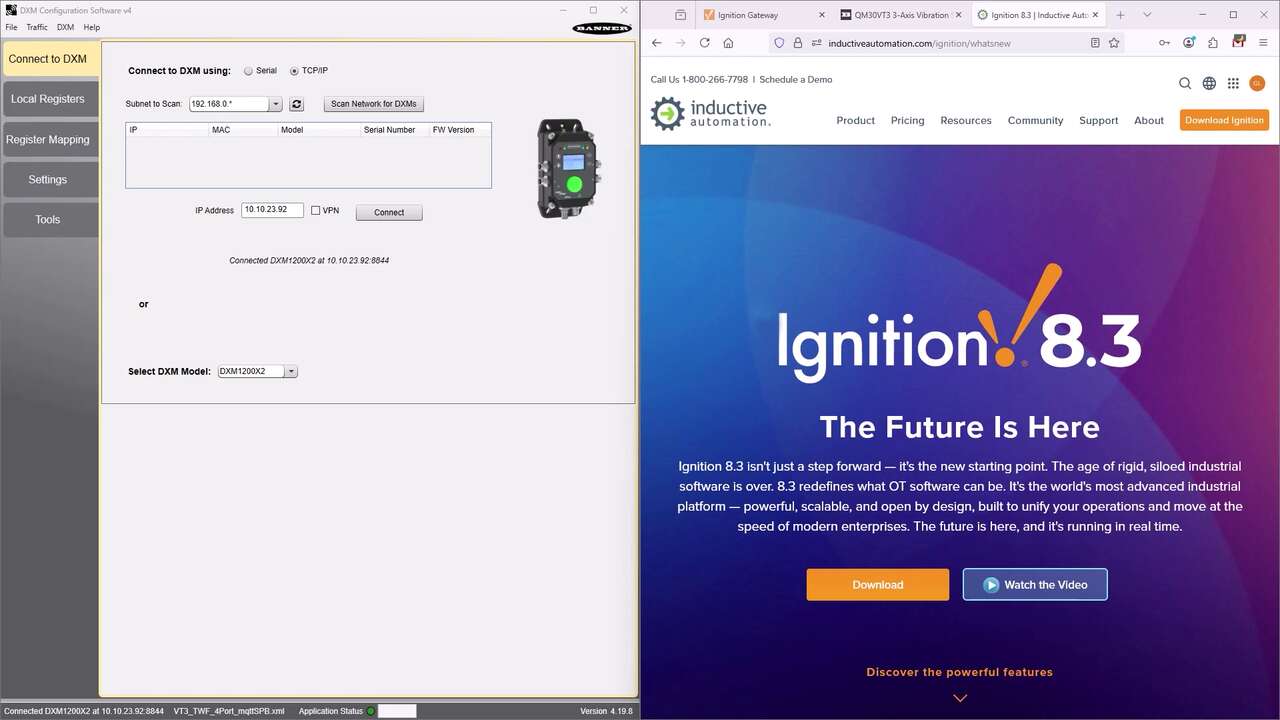Click the play icon on Watch the Video
The width and height of the screenshot is (1280, 720).
coord(991,584)
